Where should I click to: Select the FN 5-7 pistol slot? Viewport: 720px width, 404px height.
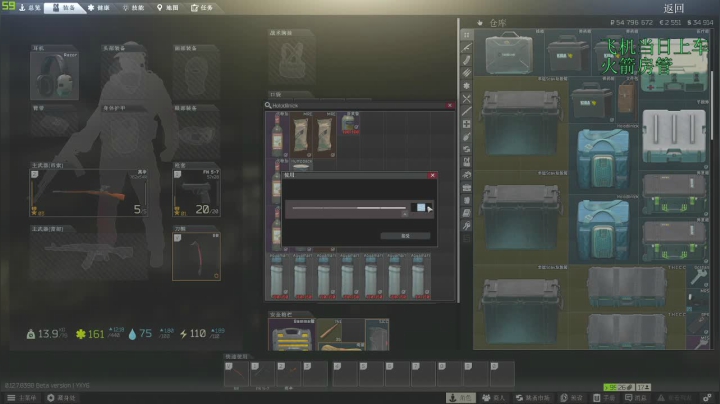pyautogui.click(x=197, y=193)
